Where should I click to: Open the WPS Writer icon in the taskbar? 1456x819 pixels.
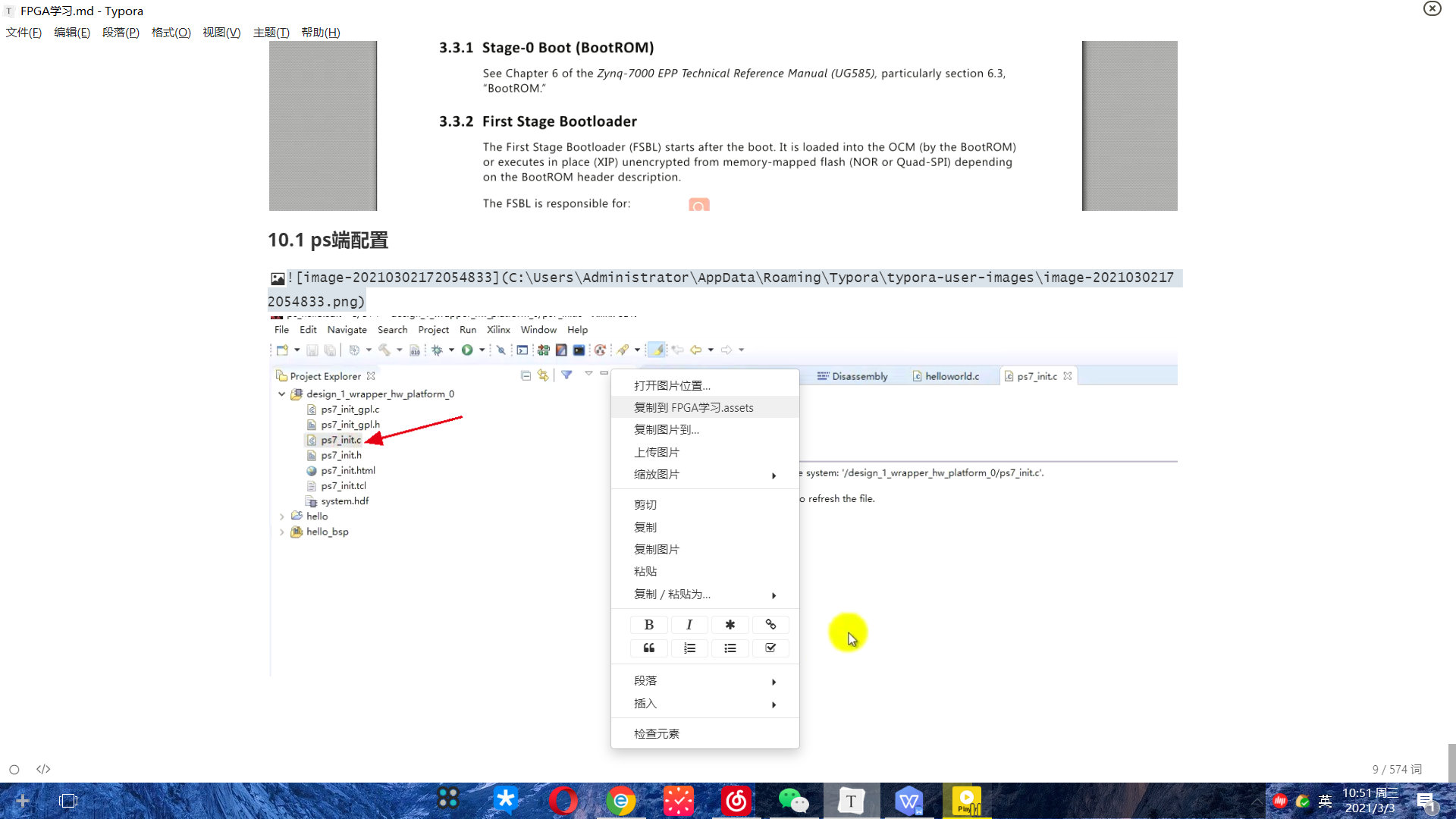click(908, 801)
